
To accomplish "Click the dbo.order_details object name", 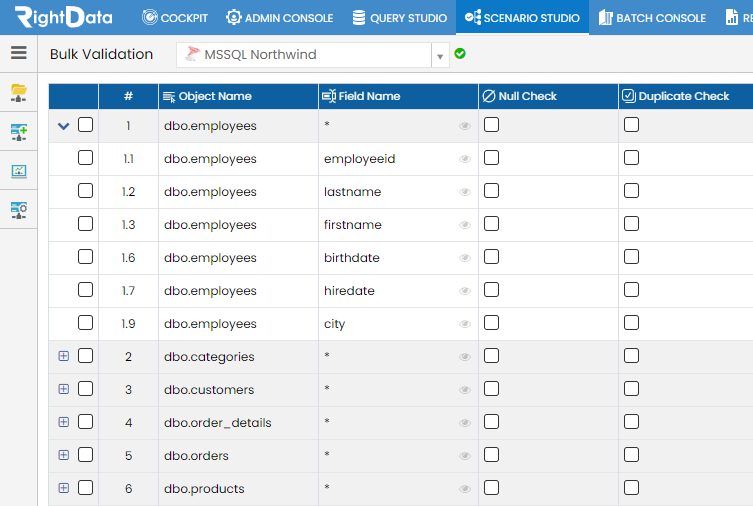I will coord(218,423).
